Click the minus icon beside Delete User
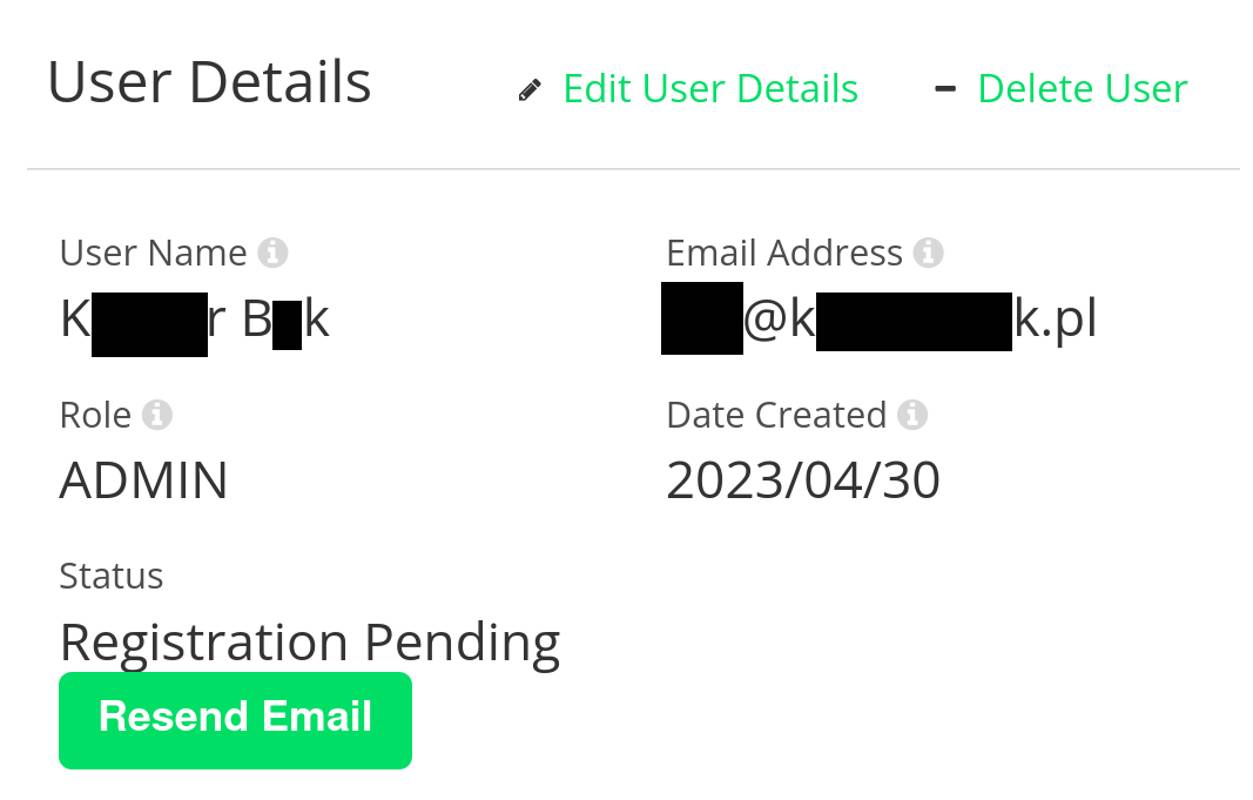 (944, 88)
